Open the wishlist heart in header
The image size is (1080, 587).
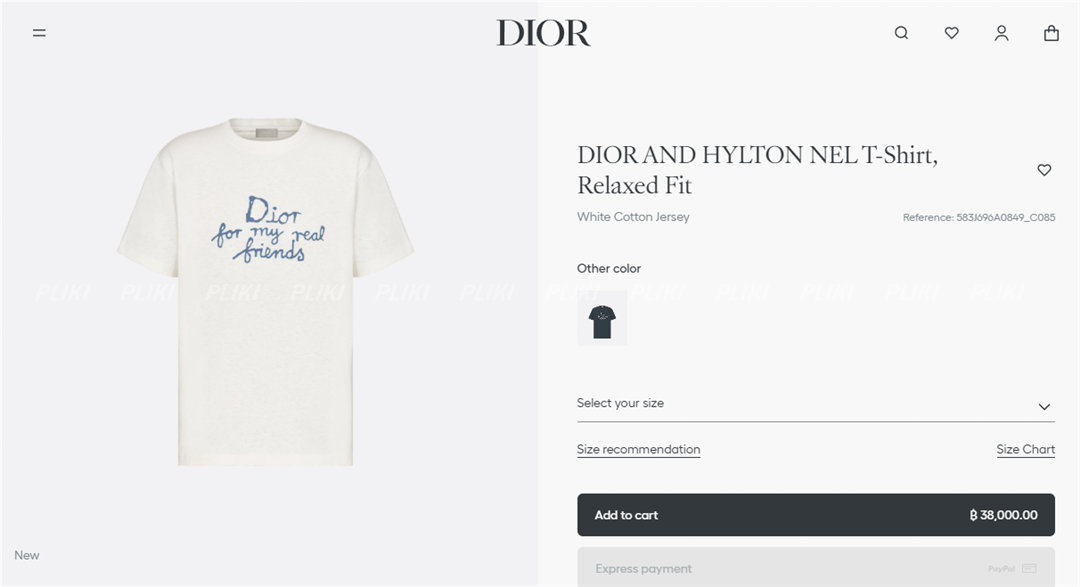tap(951, 32)
